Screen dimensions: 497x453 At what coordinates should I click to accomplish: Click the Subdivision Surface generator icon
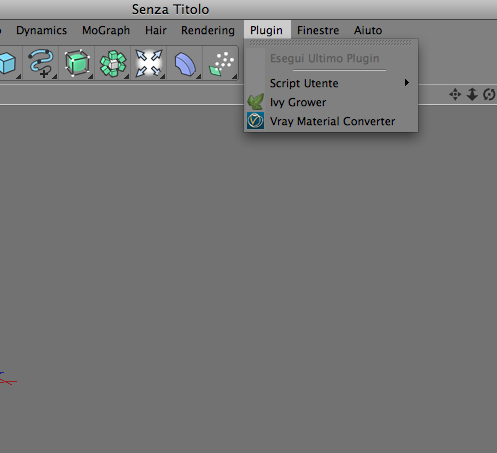click(77, 63)
